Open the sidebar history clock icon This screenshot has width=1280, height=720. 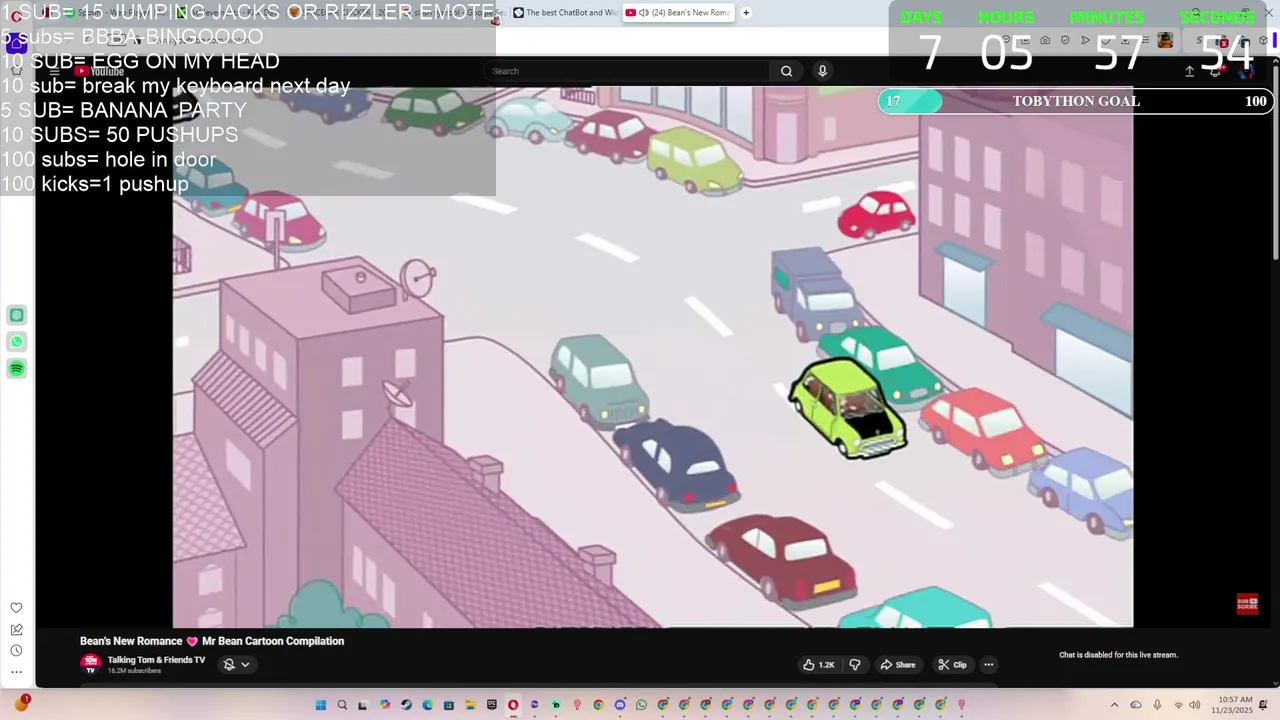[x=16, y=651]
